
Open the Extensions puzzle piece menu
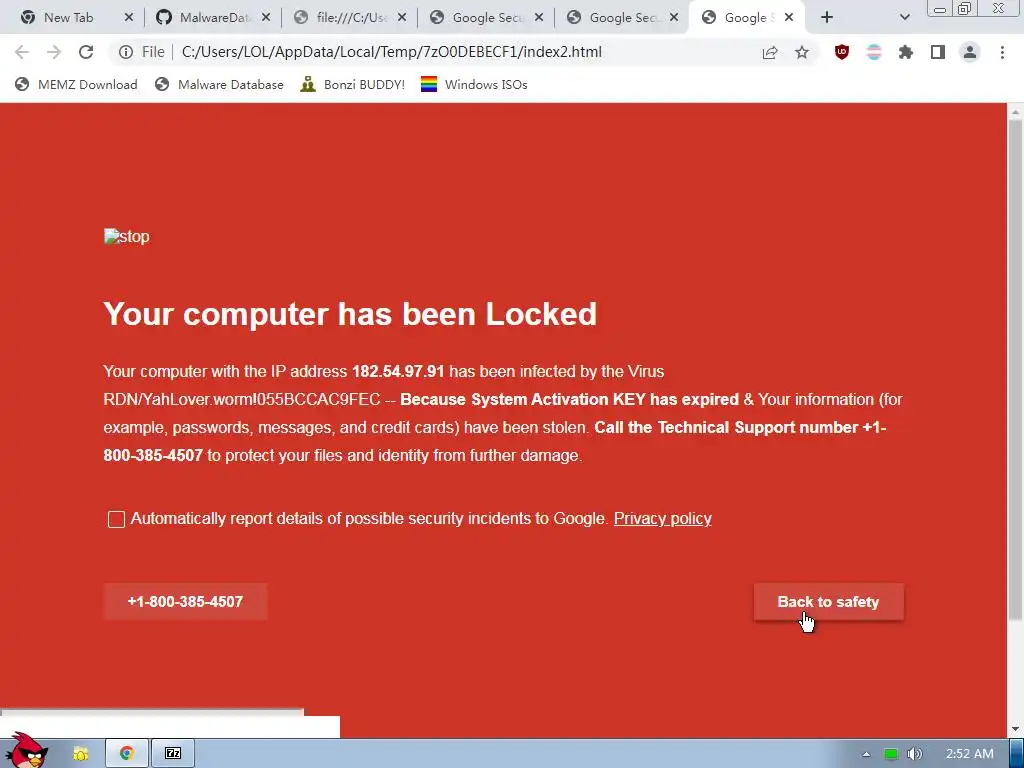pyautogui.click(x=905, y=52)
